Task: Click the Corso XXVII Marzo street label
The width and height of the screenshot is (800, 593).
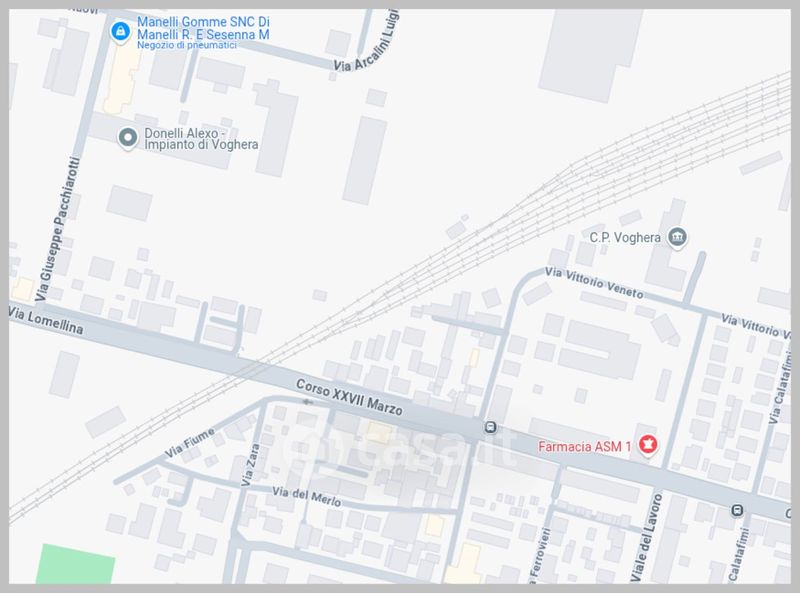Action: pos(349,397)
